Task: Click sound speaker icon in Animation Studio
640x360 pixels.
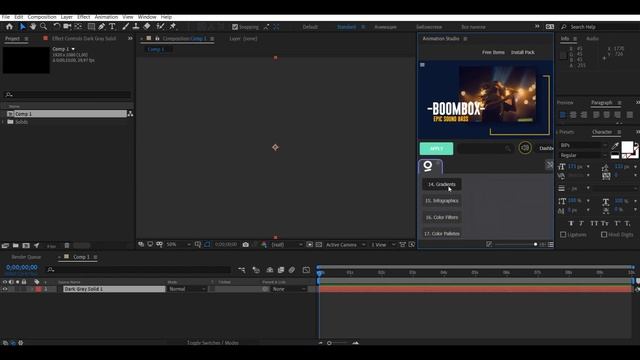Action: point(525,148)
